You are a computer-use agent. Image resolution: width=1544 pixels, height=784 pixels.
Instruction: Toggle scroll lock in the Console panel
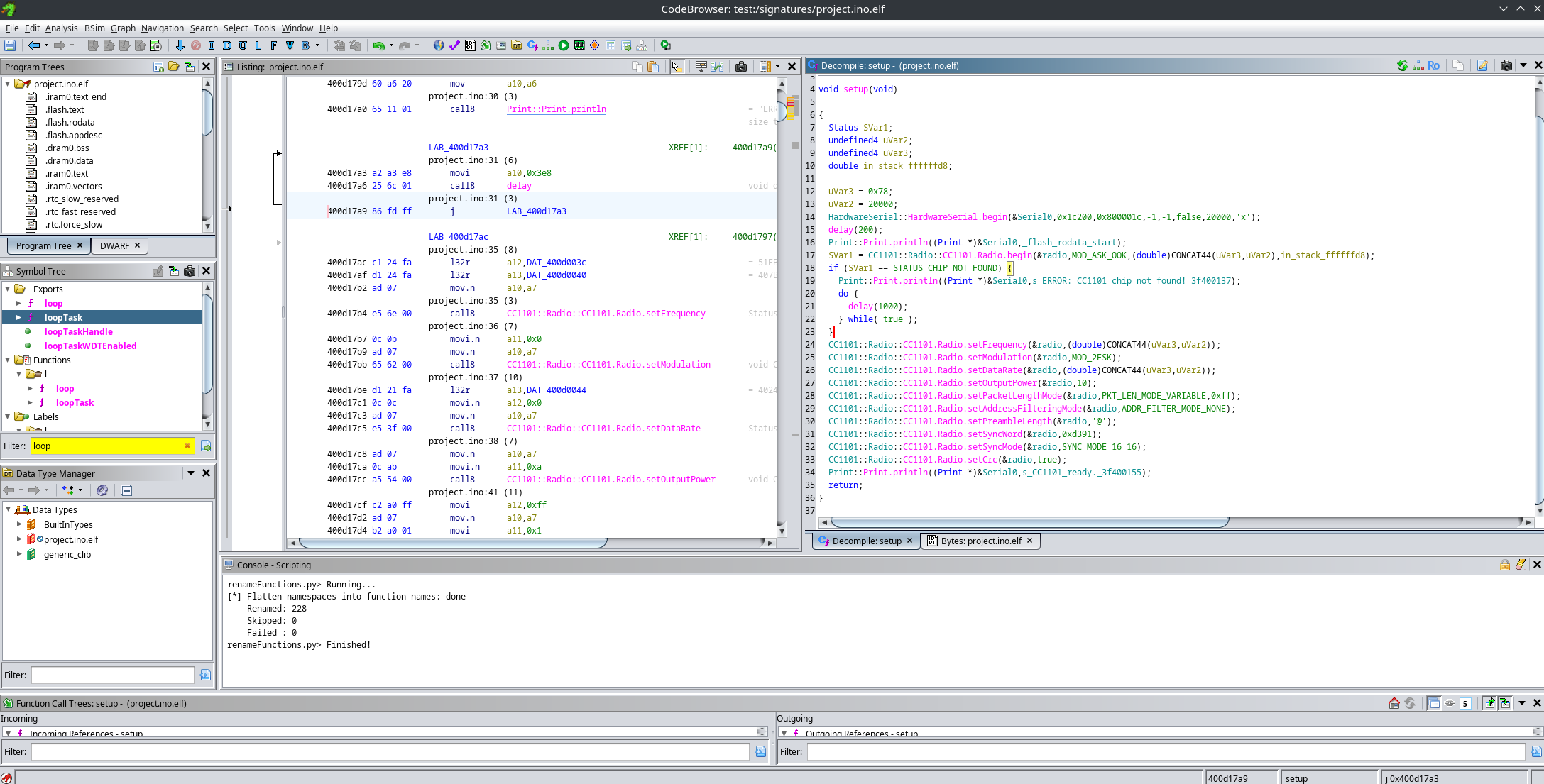coord(1505,565)
